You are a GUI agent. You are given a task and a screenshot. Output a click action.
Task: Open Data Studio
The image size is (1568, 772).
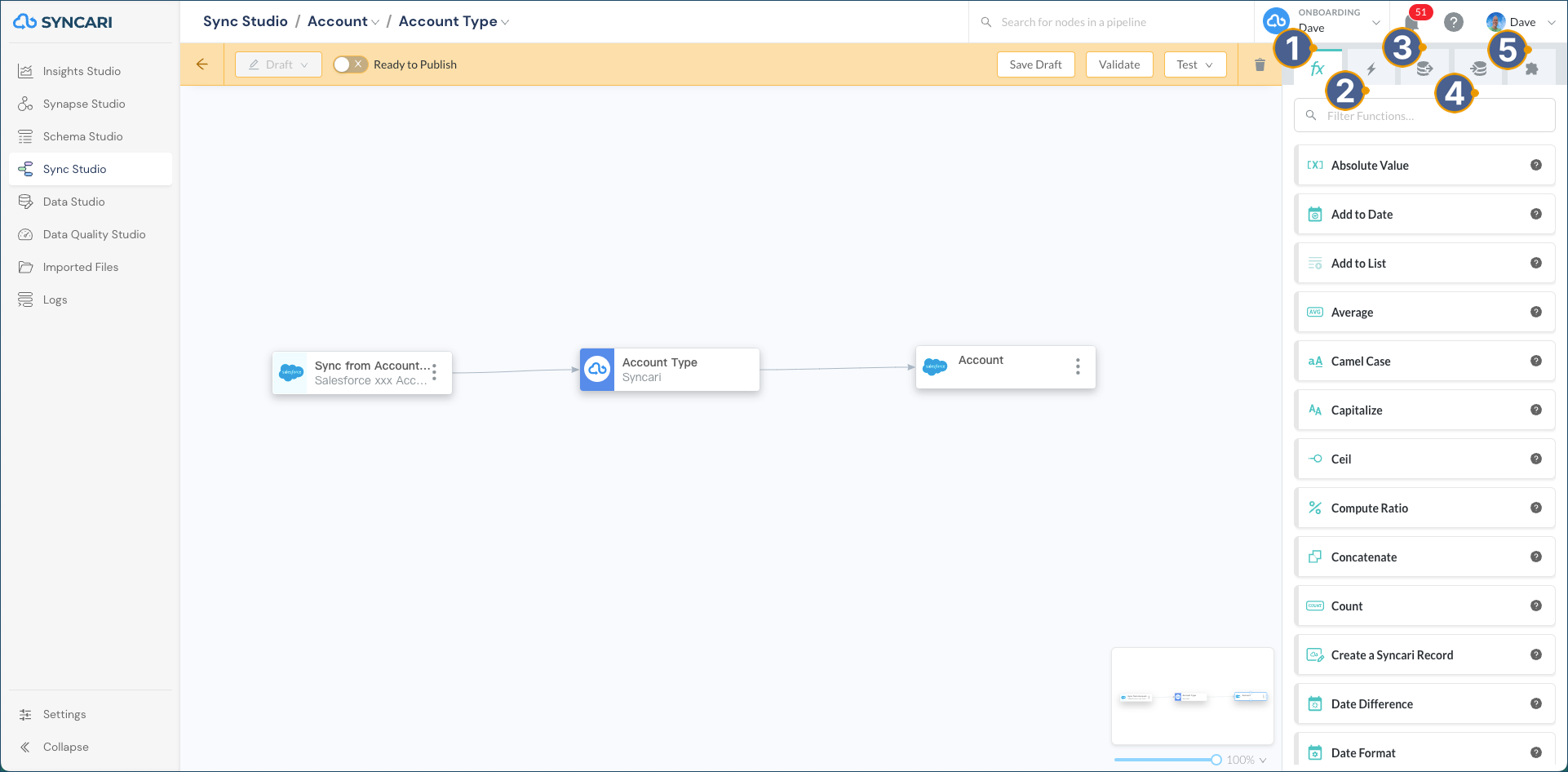(90, 202)
